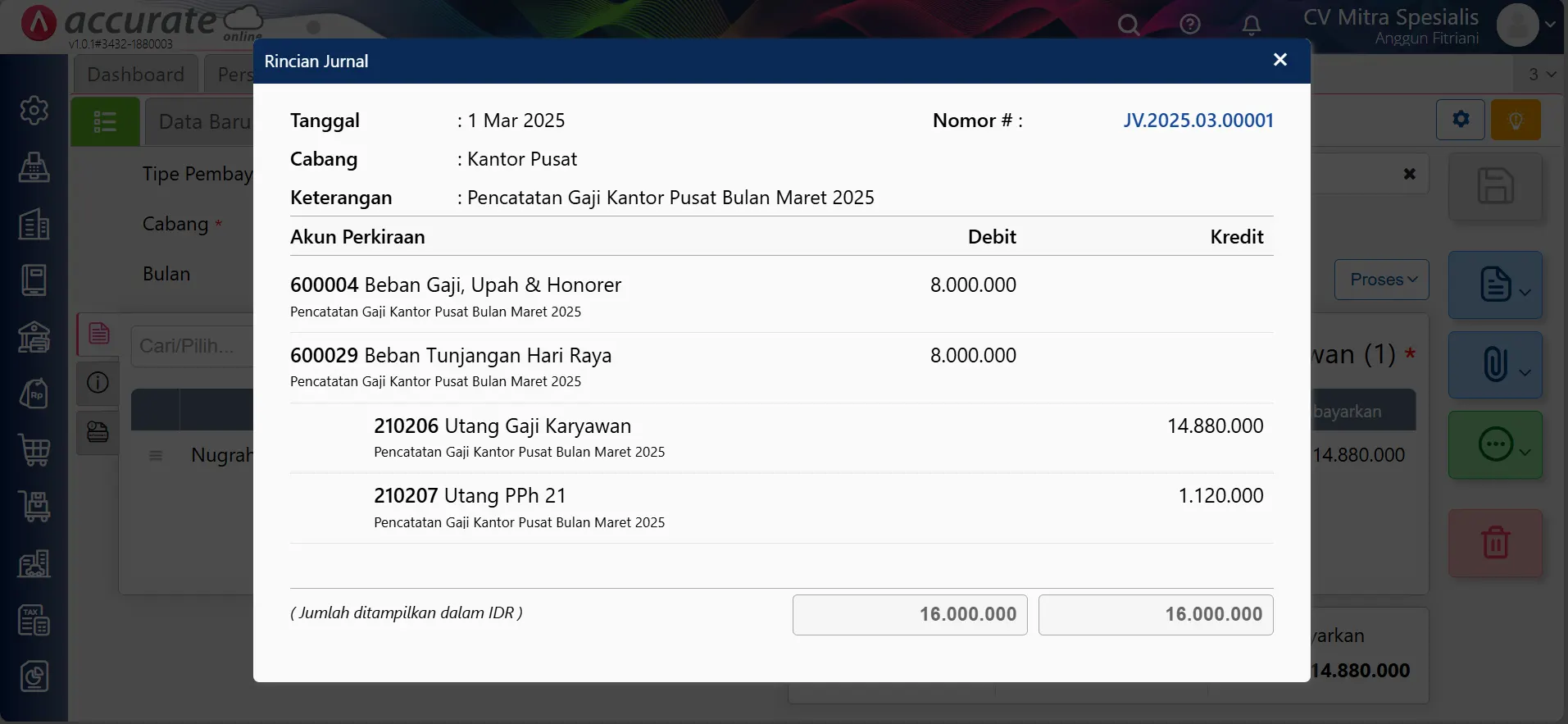Open the reports chart sidebar module
Viewport: 1568px width, 724px height.
pyautogui.click(x=34, y=677)
